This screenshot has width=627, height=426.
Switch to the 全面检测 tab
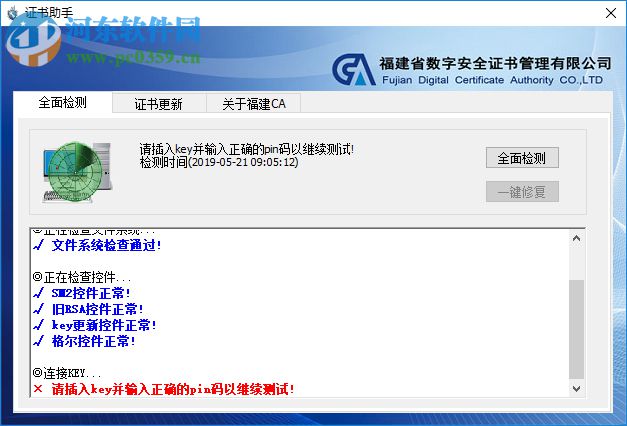pos(63,102)
